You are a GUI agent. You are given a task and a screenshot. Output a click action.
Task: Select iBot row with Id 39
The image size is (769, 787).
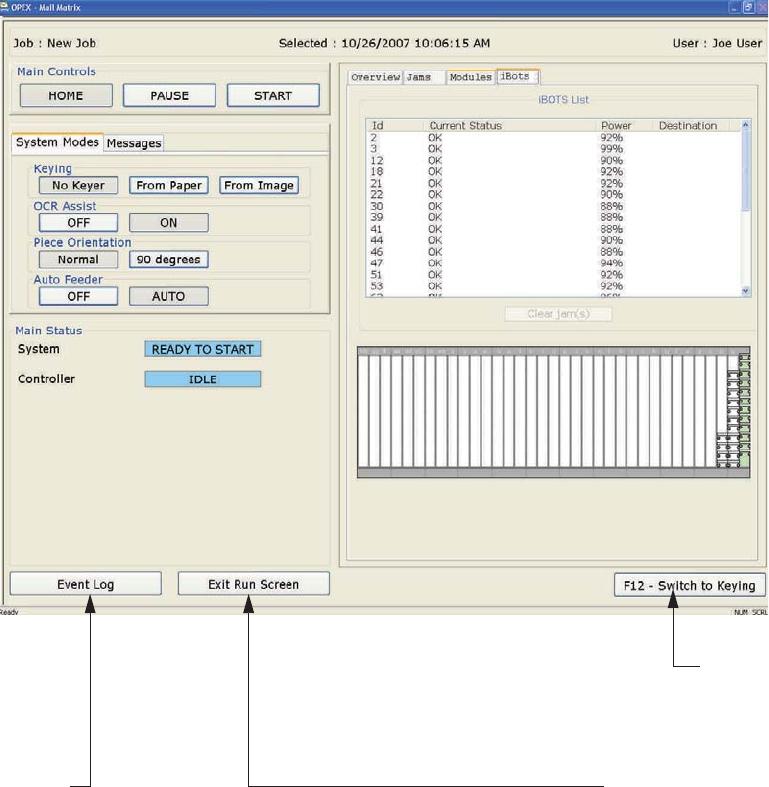click(554, 217)
